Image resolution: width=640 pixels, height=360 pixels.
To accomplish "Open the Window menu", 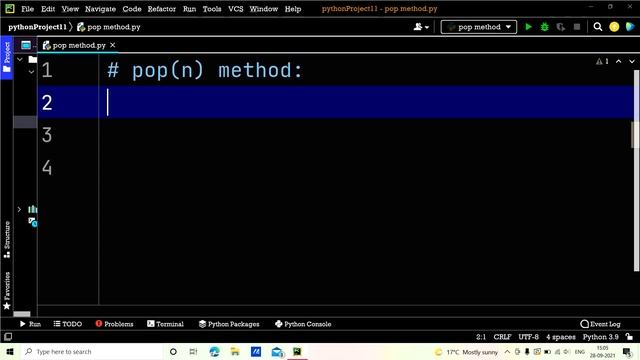I will coord(264,9).
